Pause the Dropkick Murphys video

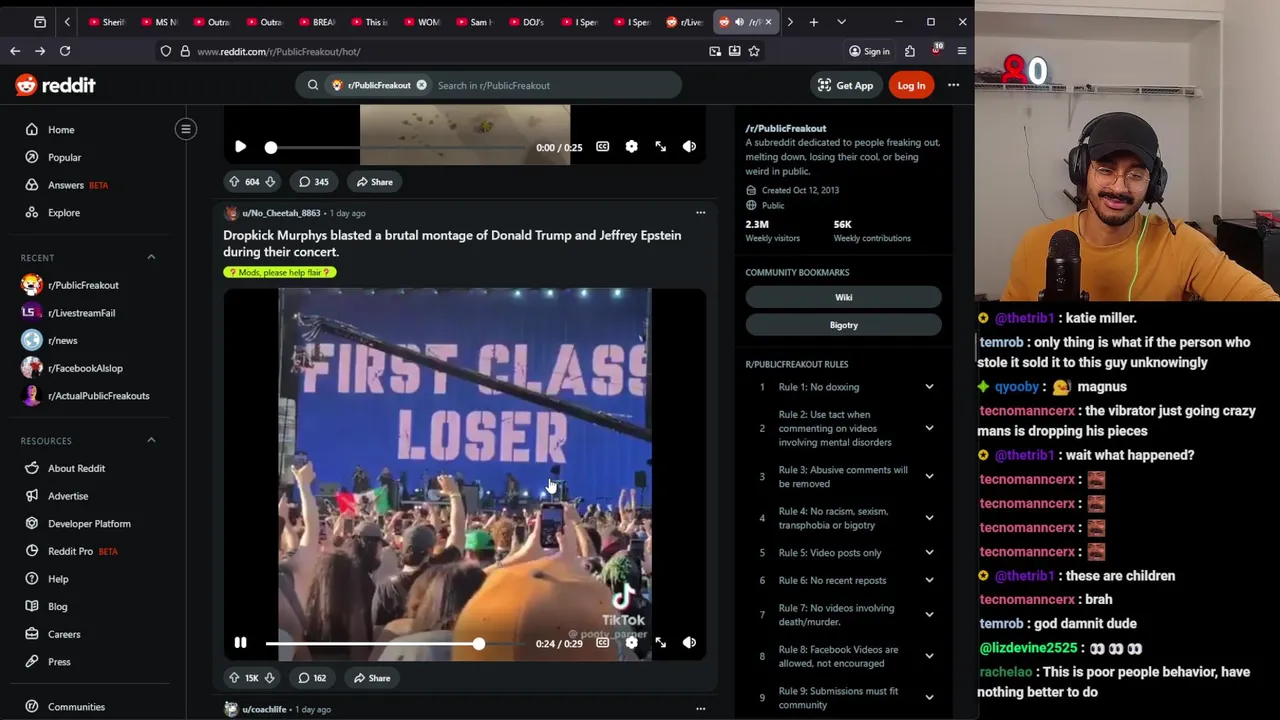(x=240, y=643)
